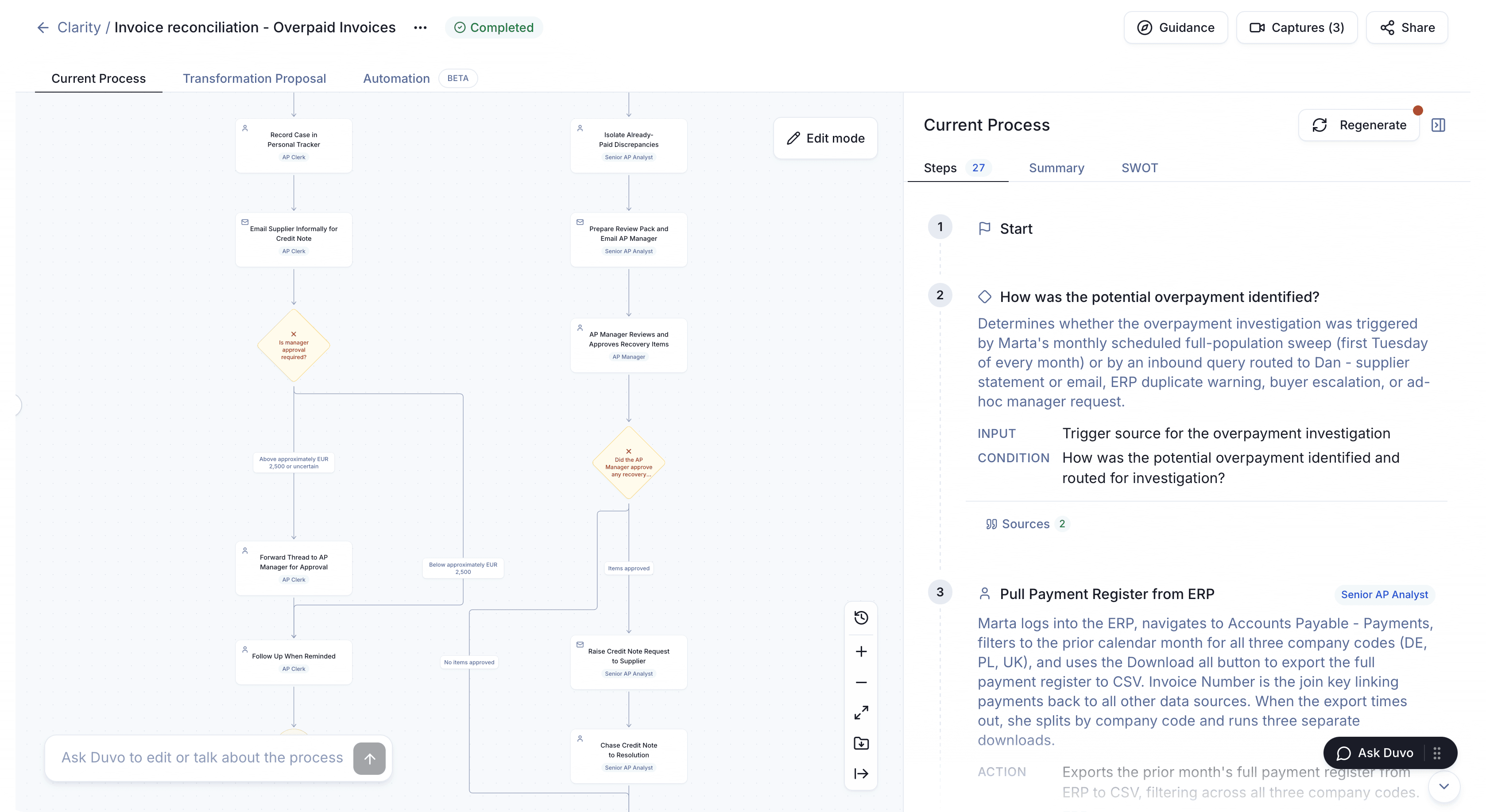Image resolution: width=1486 pixels, height=812 pixels.
Task: Click step 3 title 'Pull Payment Register from ERP'
Action: tap(1107, 594)
